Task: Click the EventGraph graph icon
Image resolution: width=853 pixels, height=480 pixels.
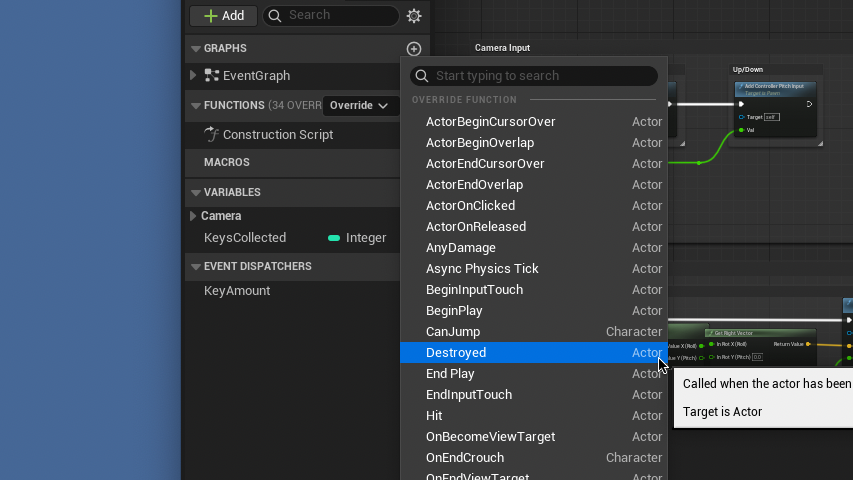Action: pyautogui.click(x=212, y=76)
